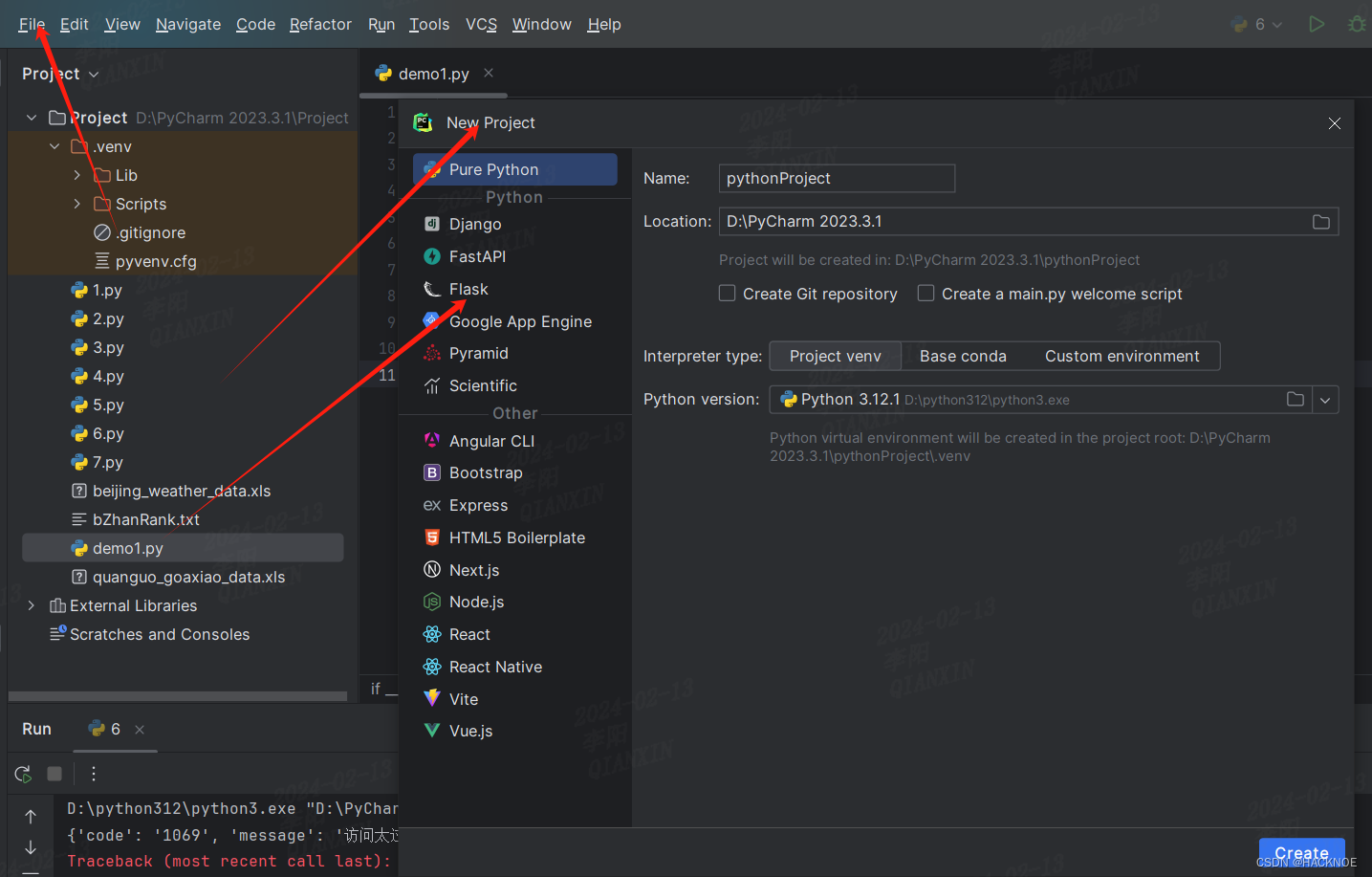Image resolution: width=1372 pixels, height=877 pixels.
Task: Close the New Project dialog
Action: click(x=1335, y=123)
